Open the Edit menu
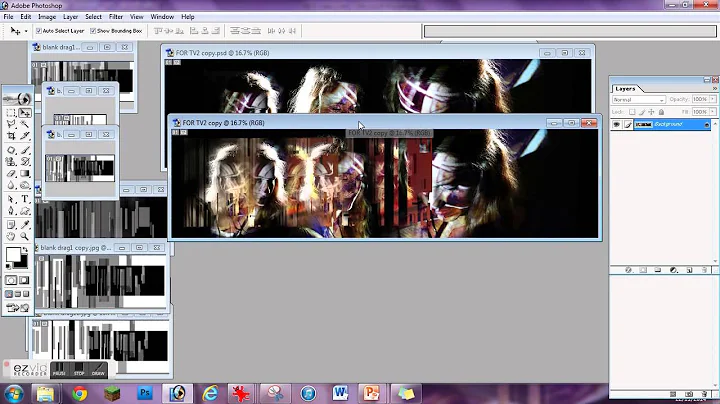The image size is (720, 404). click(25, 17)
